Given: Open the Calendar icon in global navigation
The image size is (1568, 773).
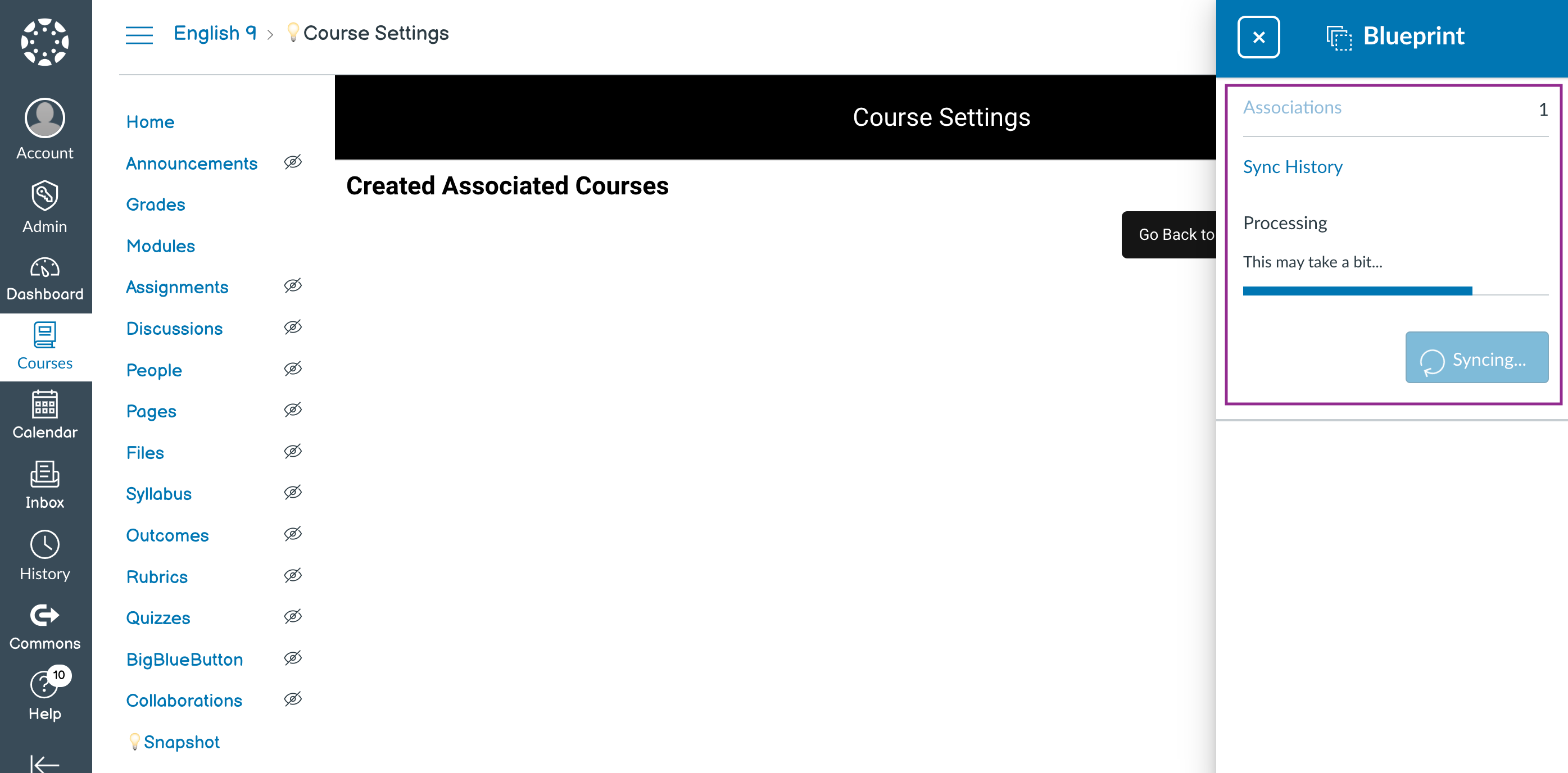Looking at the screenshot, I should 44,405.
